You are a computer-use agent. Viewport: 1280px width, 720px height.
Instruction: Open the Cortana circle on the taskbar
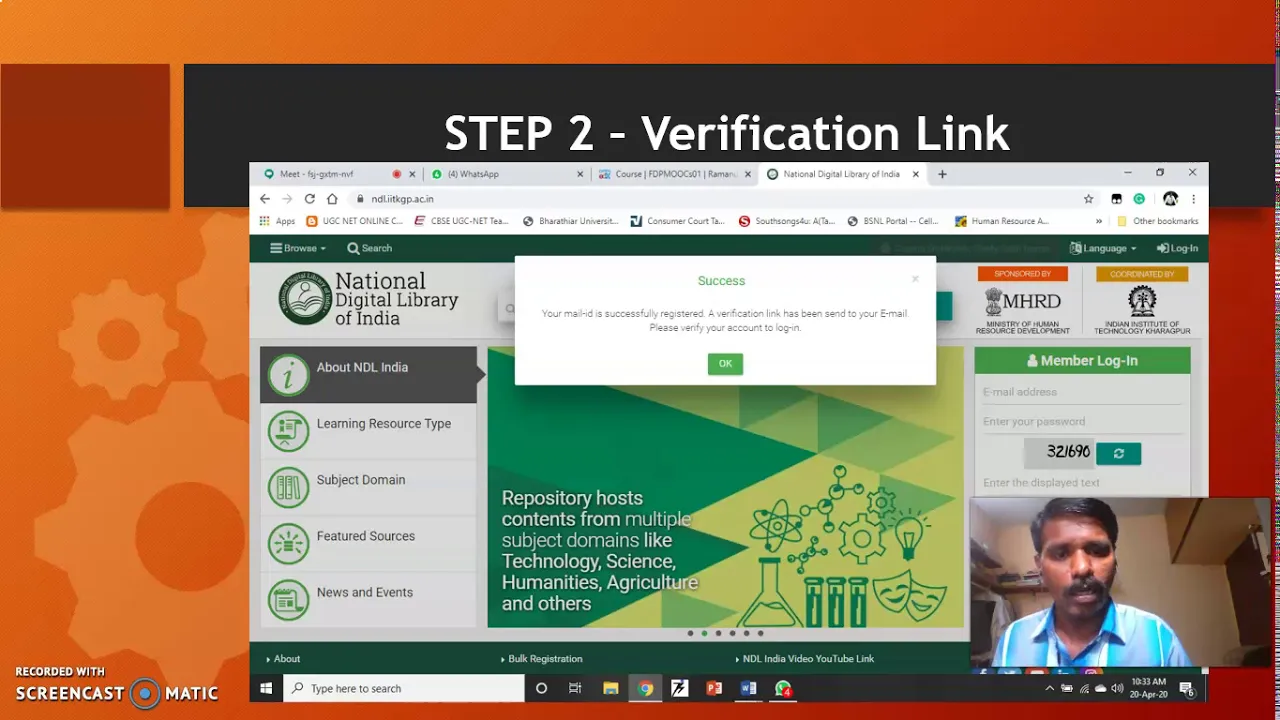(x=541, y=688)
